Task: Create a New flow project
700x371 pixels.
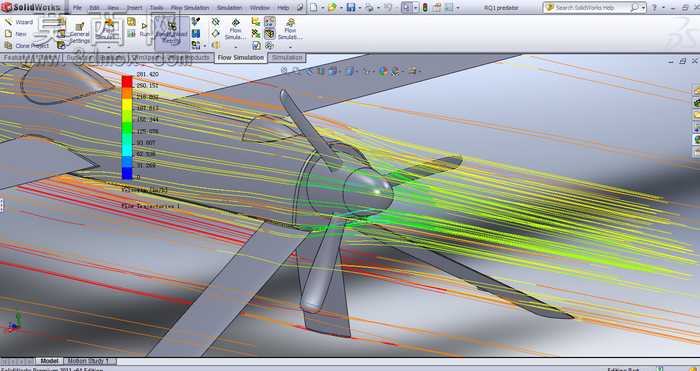Action: (16, 34)
